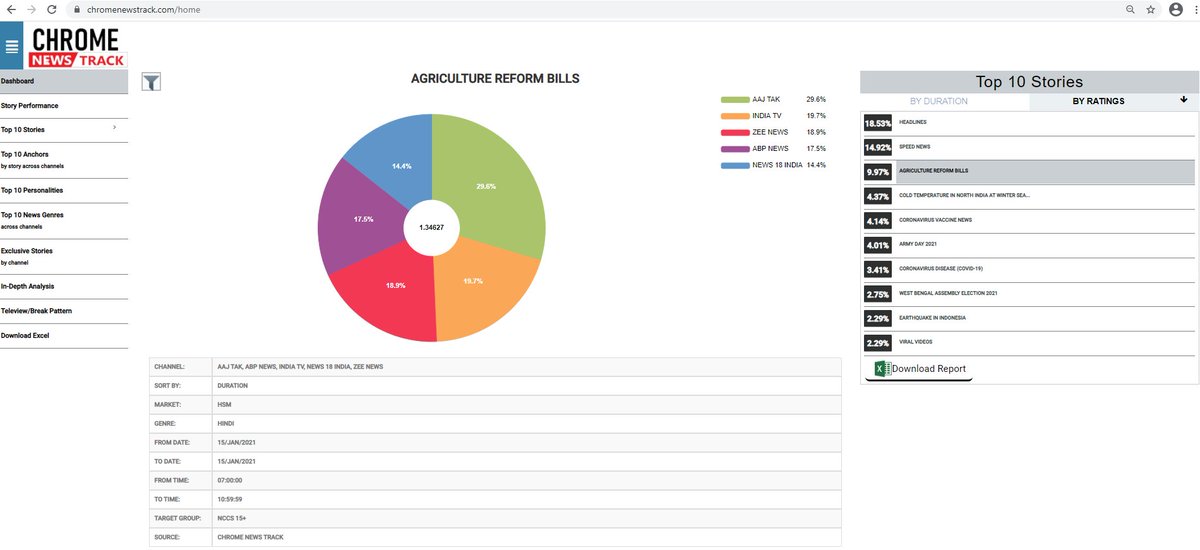The height and width of the screenshot is (550, 1200).
Task: Click the HINDI genre value
Action: pyautogui.click(x=226, y=424)
